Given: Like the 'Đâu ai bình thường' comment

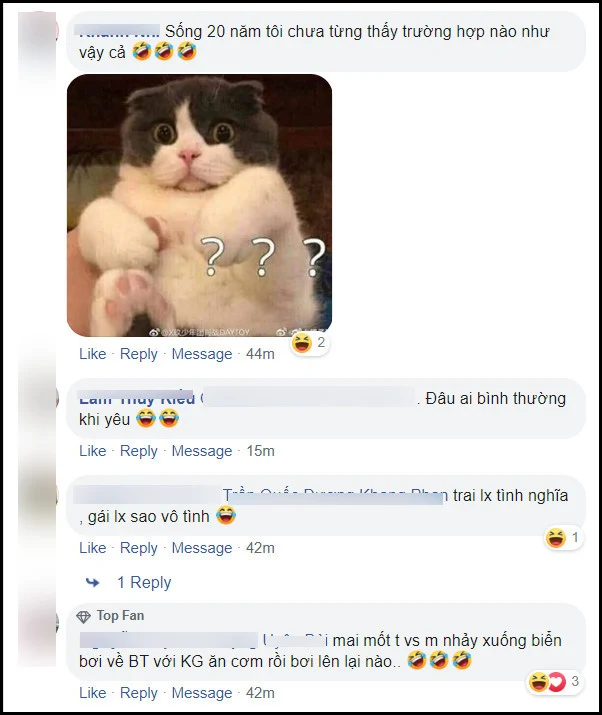Looking at the screenshot, I should 93,451.
